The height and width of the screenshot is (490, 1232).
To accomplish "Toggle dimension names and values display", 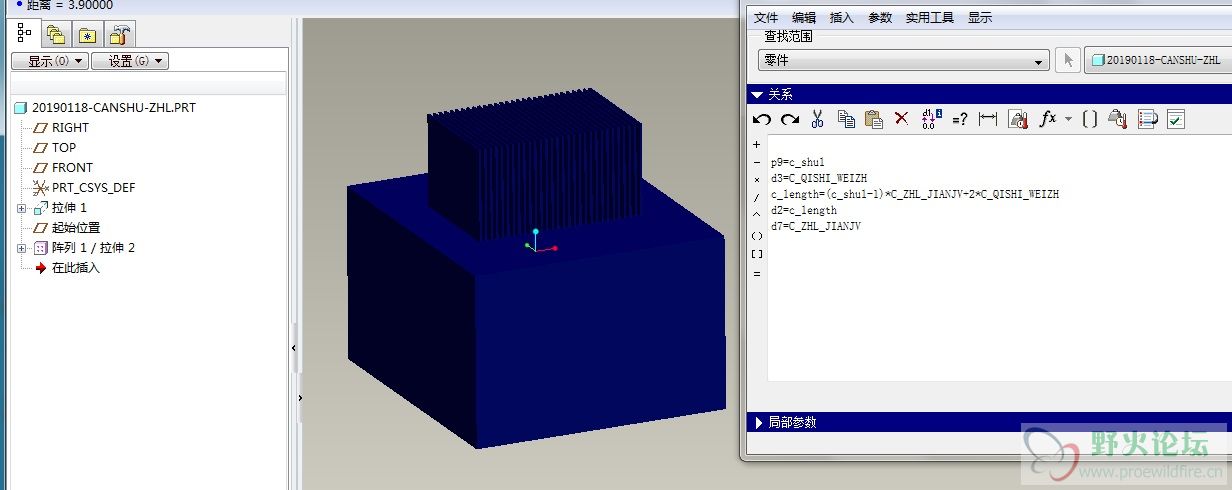I will tap(931, 119).
